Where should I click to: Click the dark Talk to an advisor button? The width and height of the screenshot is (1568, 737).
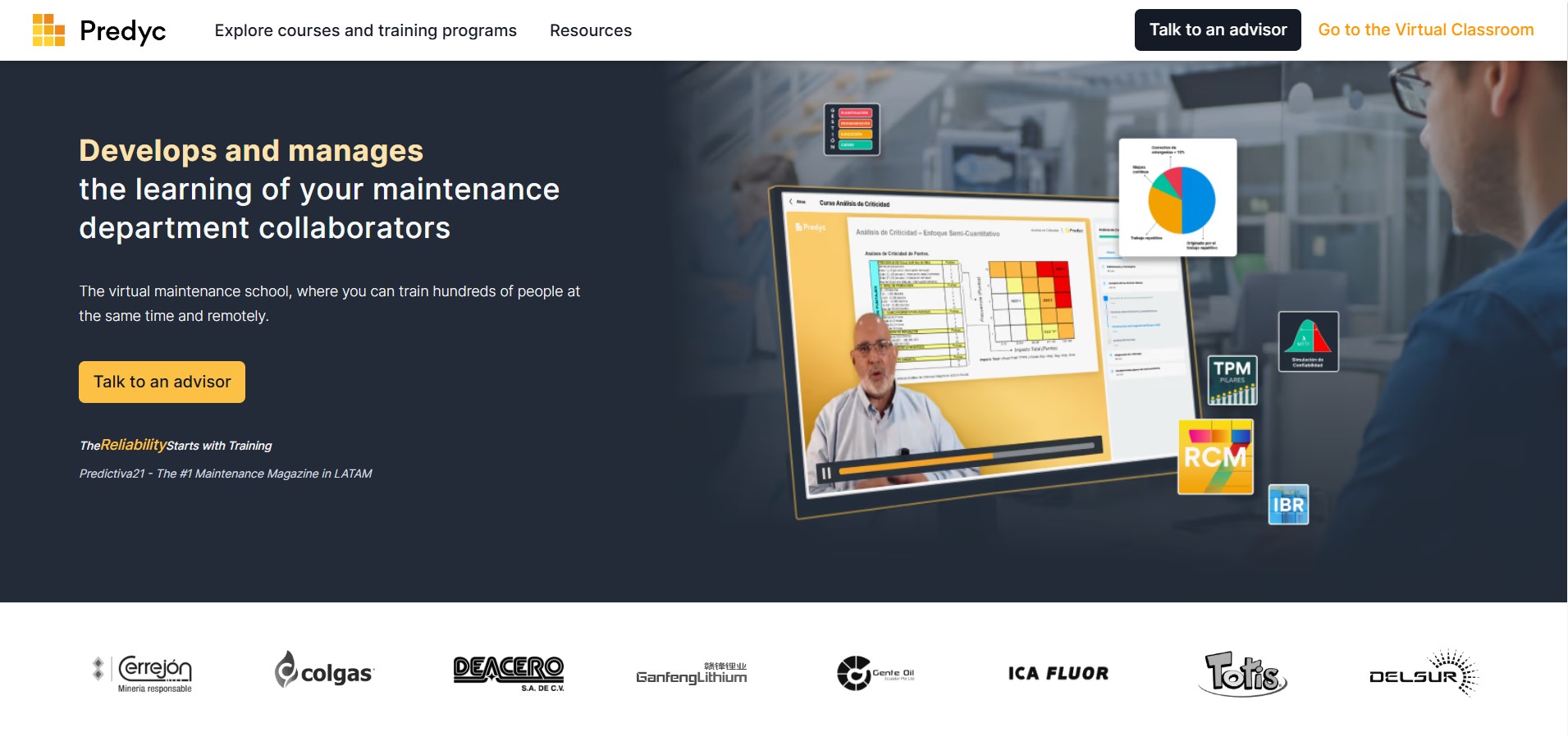coord(1217,30)
